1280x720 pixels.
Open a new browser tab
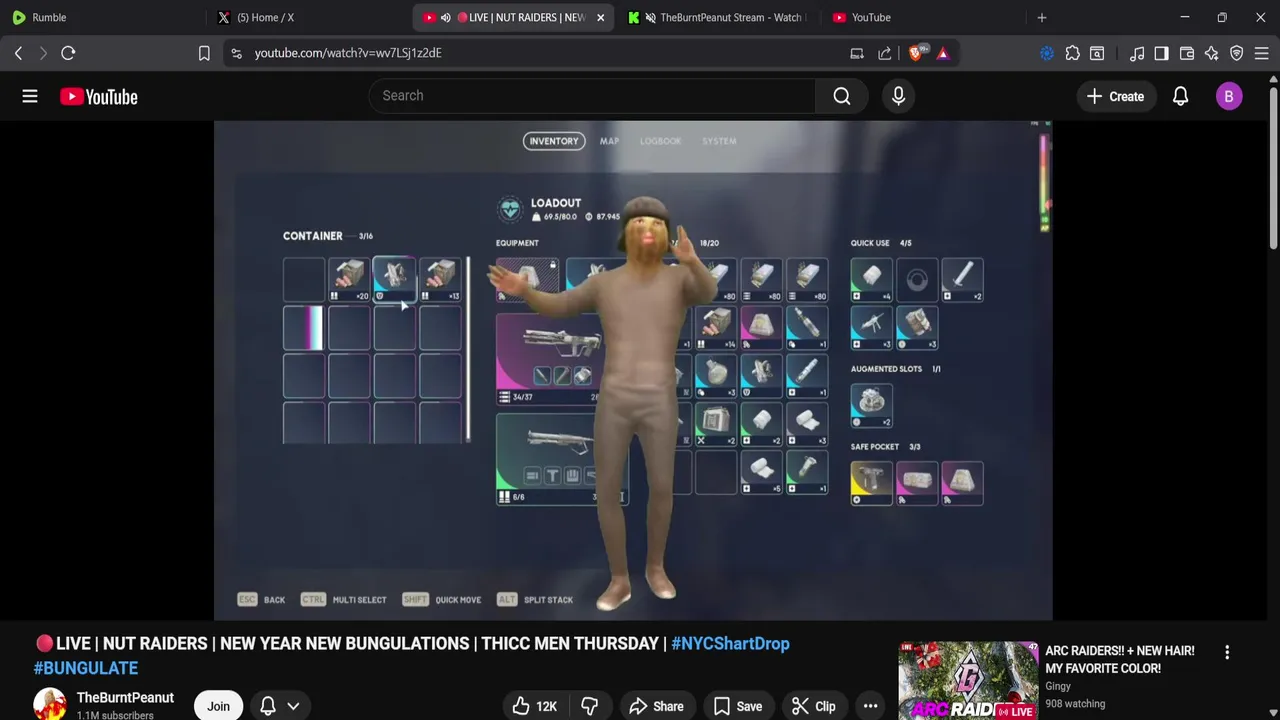pyautogui.click(x=1042, y=17)
